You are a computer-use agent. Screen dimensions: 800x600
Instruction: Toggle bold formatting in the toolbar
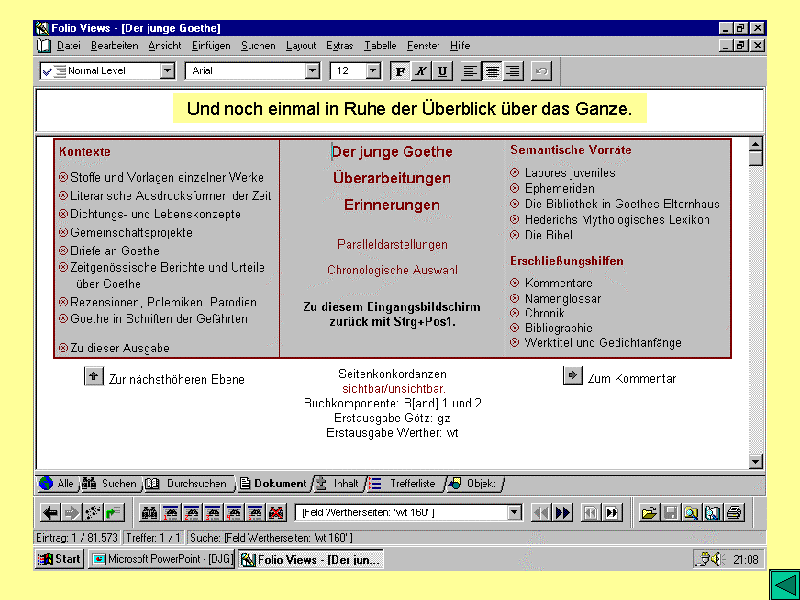coord(400,71)
